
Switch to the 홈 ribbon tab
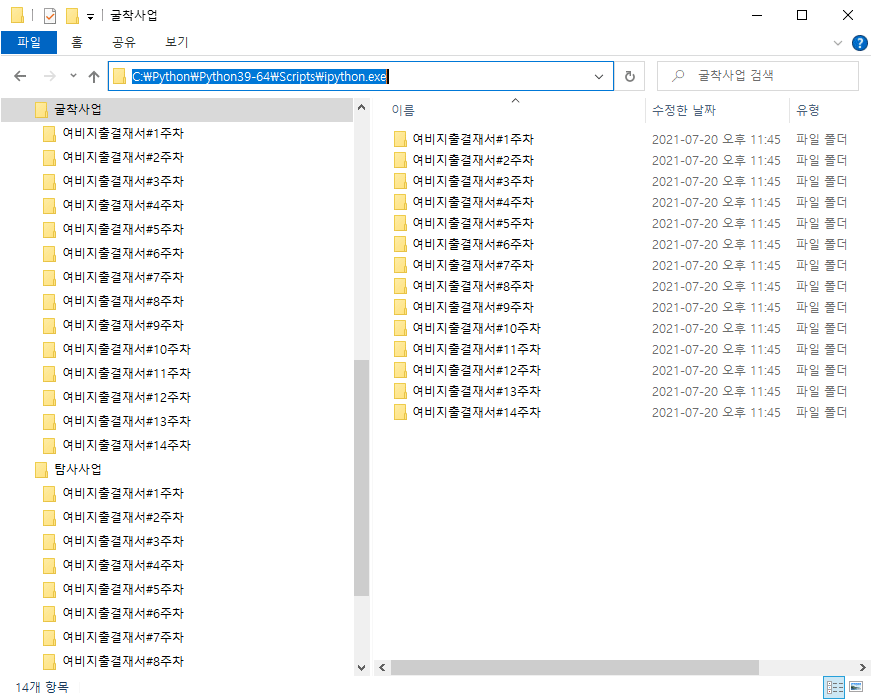77,42
